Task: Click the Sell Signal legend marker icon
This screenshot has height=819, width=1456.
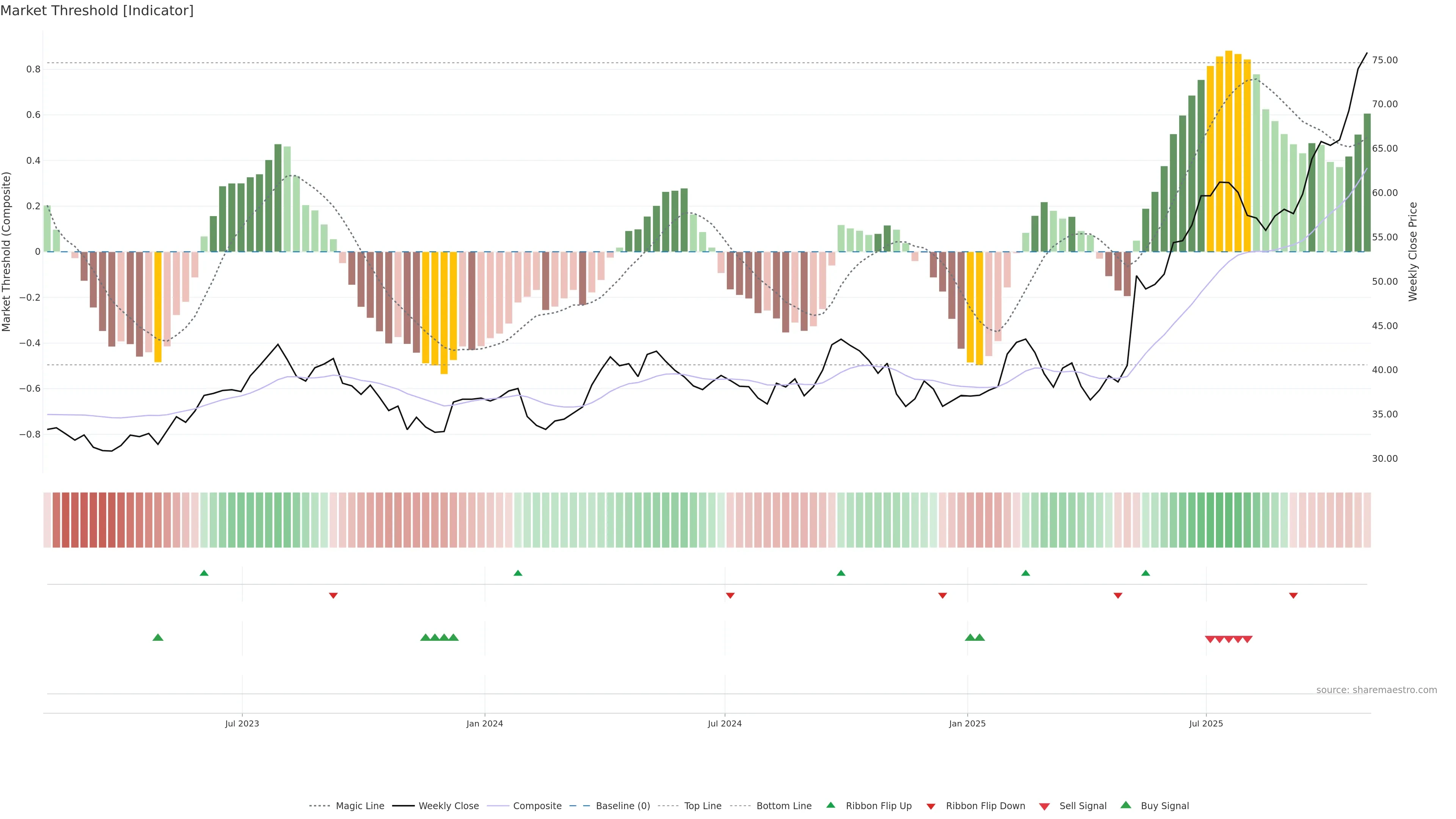Action: (1044, 806)
